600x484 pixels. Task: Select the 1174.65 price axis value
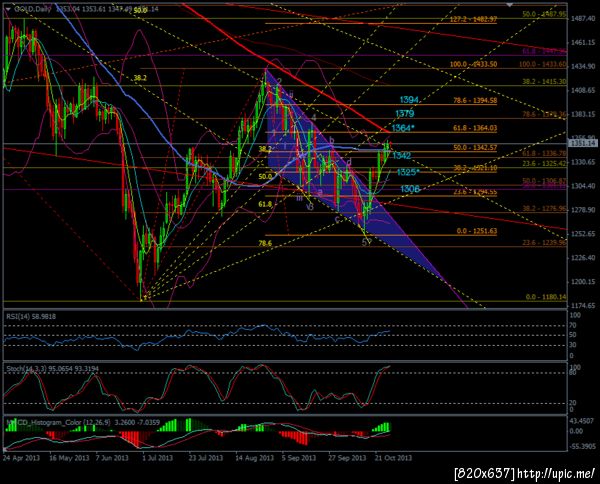pyautogui.click(x=582, y=305)
